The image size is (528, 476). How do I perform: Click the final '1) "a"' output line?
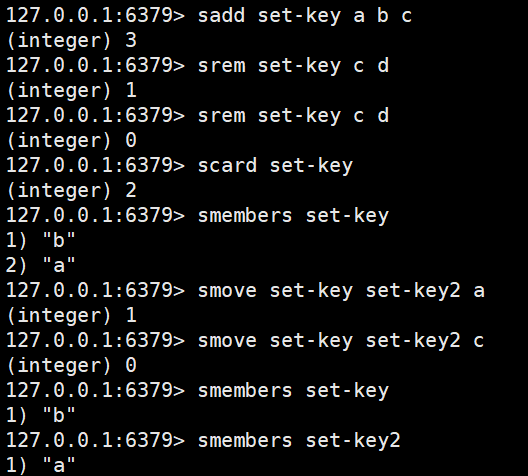click(x=41, y=465)
